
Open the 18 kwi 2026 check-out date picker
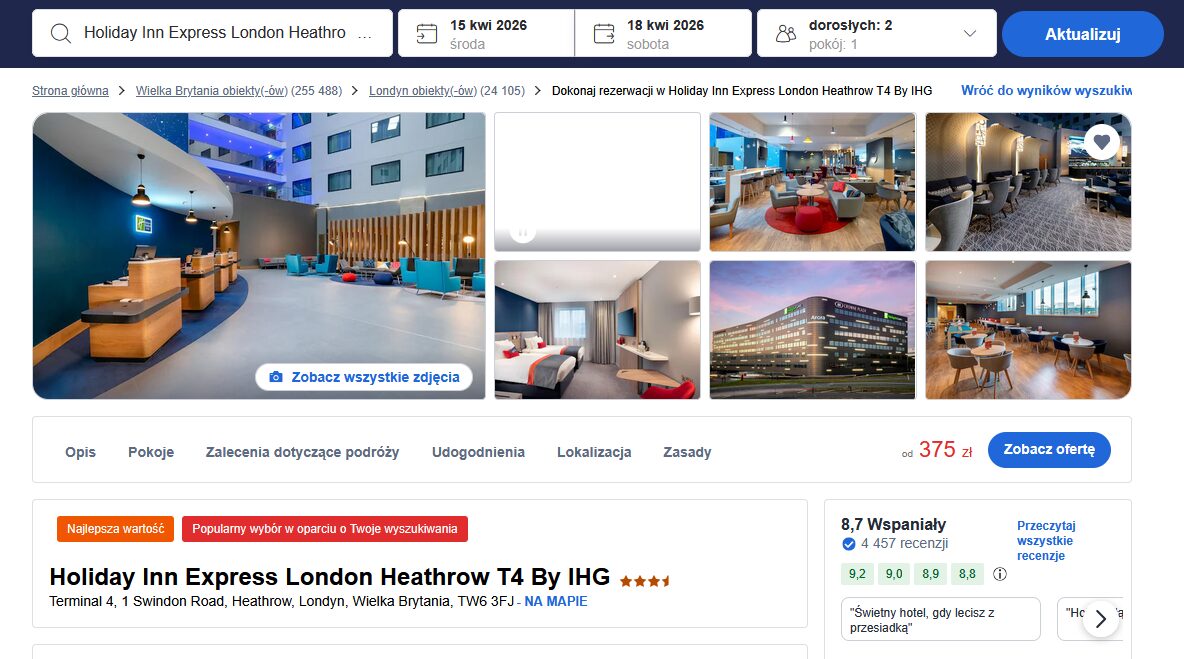[x=663, y=33]
